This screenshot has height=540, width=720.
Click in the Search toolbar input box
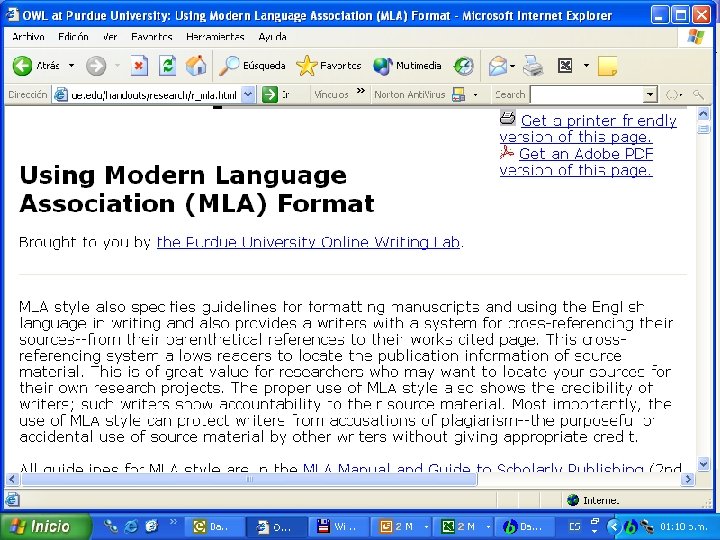587,95
